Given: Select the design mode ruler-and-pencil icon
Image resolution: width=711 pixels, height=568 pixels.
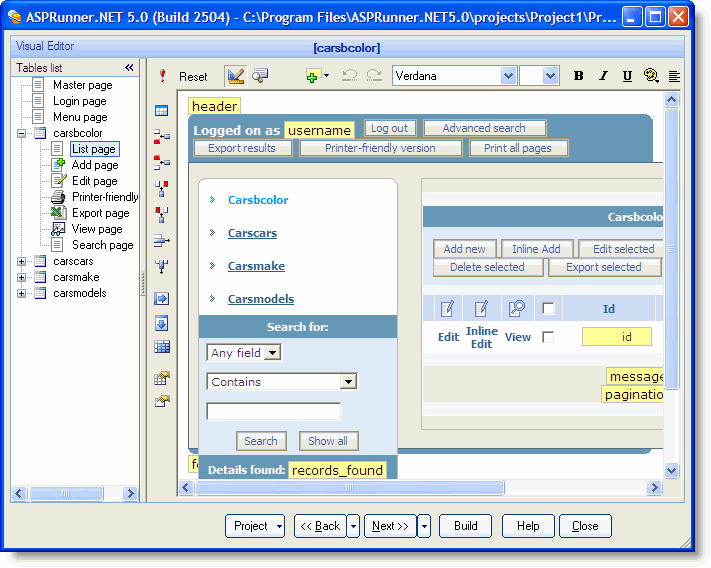Looking at the screenshot, I should (235, 76).
